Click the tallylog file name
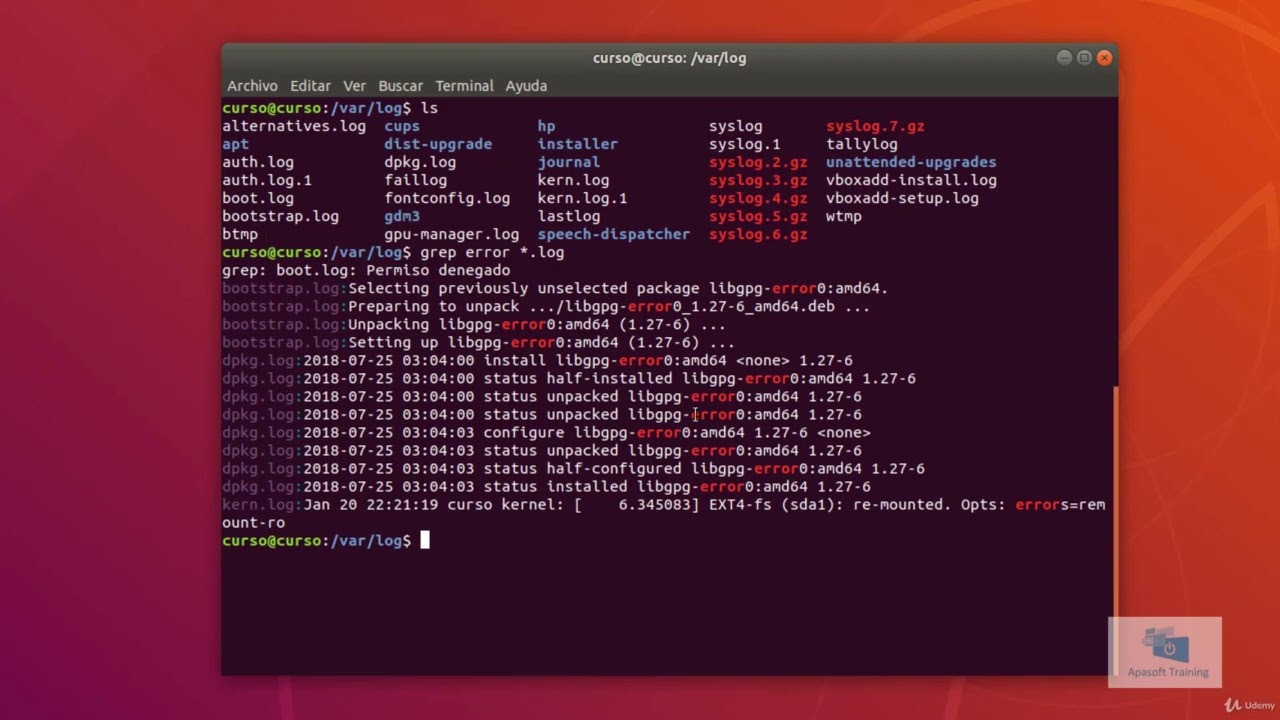1280x720 pixels. (862, 144)
